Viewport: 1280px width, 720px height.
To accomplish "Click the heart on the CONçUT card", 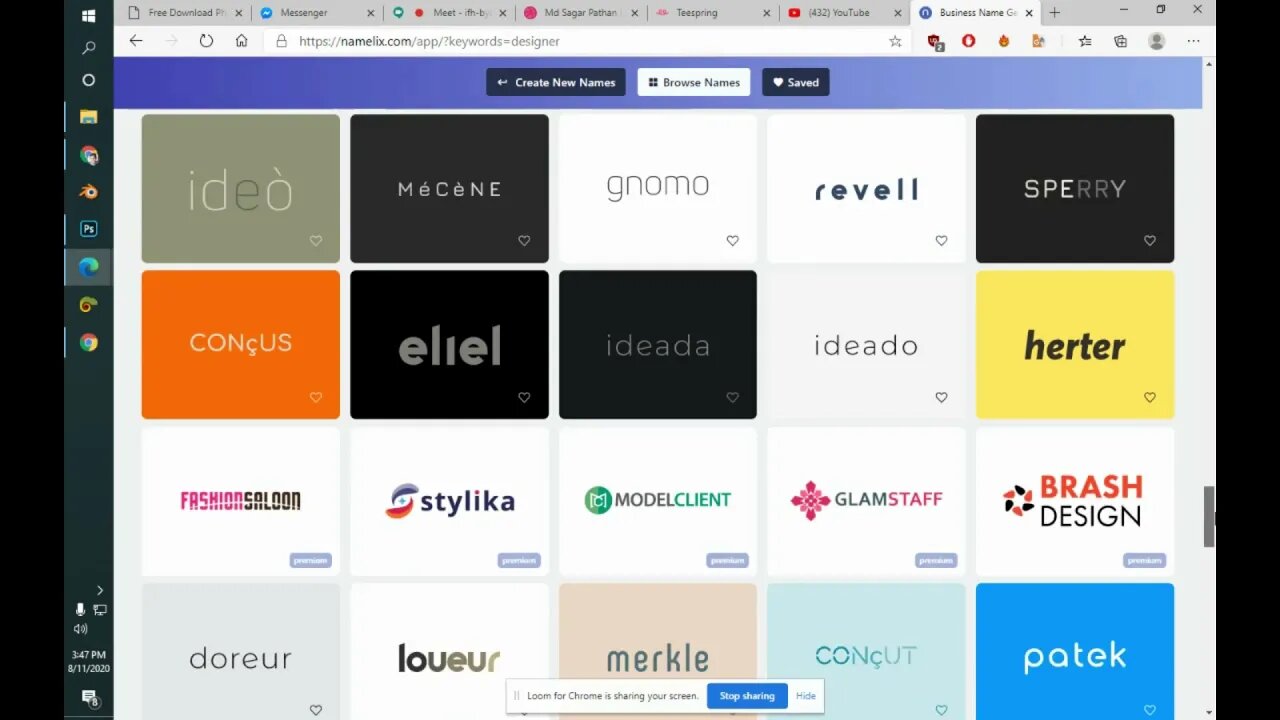I will [941, 710].
